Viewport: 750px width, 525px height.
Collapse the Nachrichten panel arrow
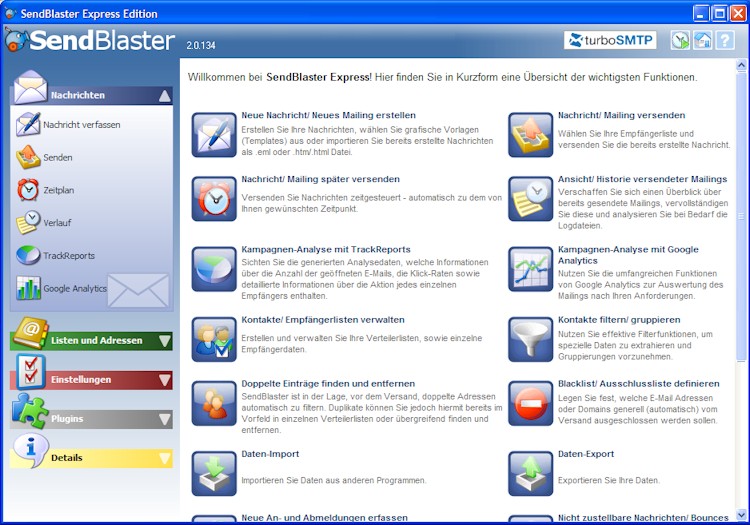click(165, 96)
